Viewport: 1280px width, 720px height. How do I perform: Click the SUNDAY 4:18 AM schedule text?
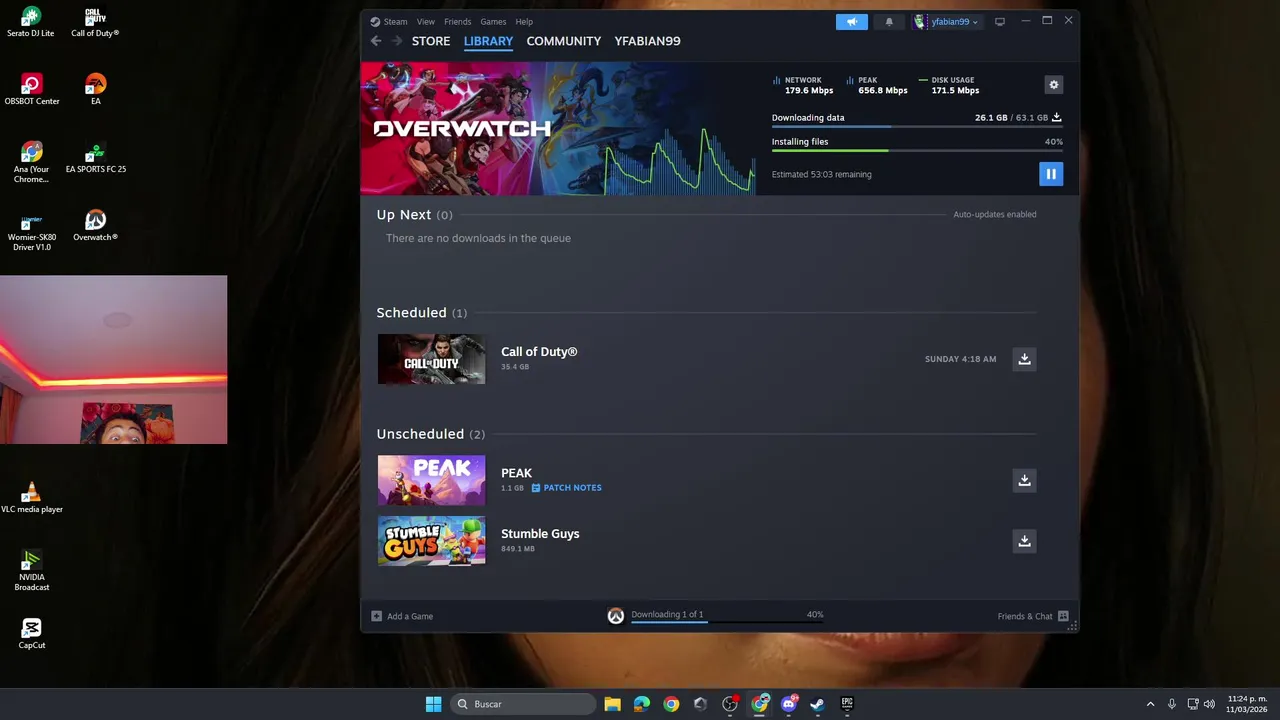click(x=960, y=359)
